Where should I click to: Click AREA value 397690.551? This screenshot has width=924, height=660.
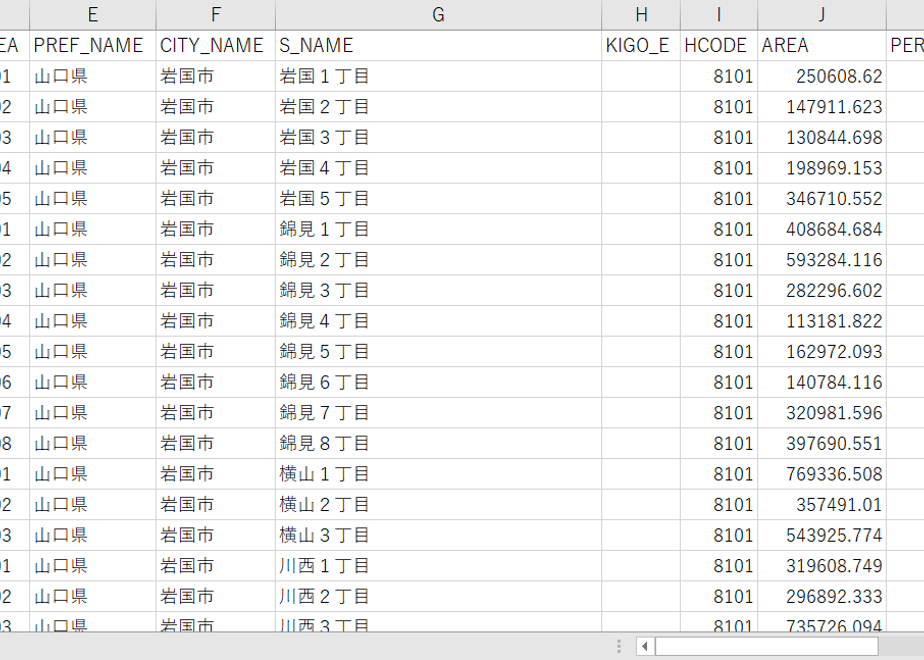click(822, 444)
